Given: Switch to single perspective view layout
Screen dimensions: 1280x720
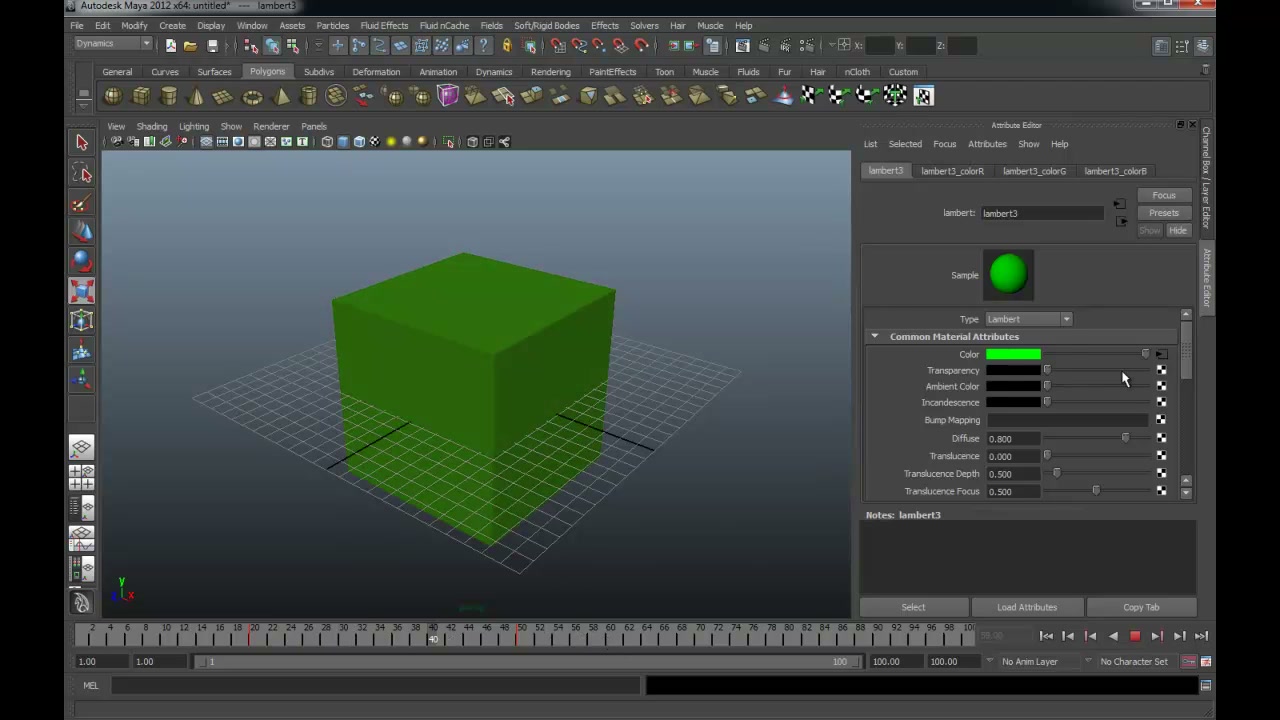Looking at the screenshot, I should [x=82, y=448].
